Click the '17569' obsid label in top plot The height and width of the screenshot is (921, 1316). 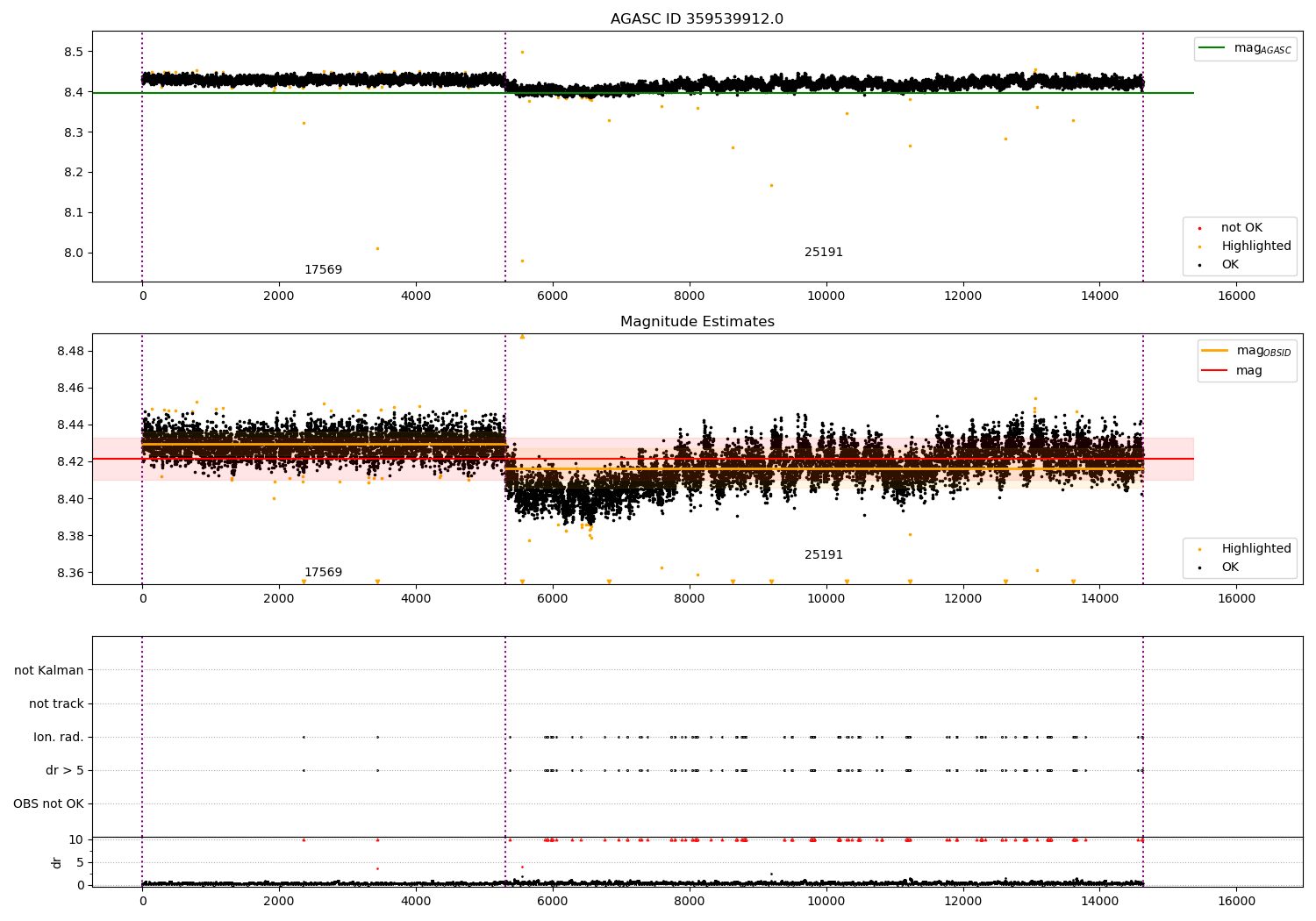323,270
